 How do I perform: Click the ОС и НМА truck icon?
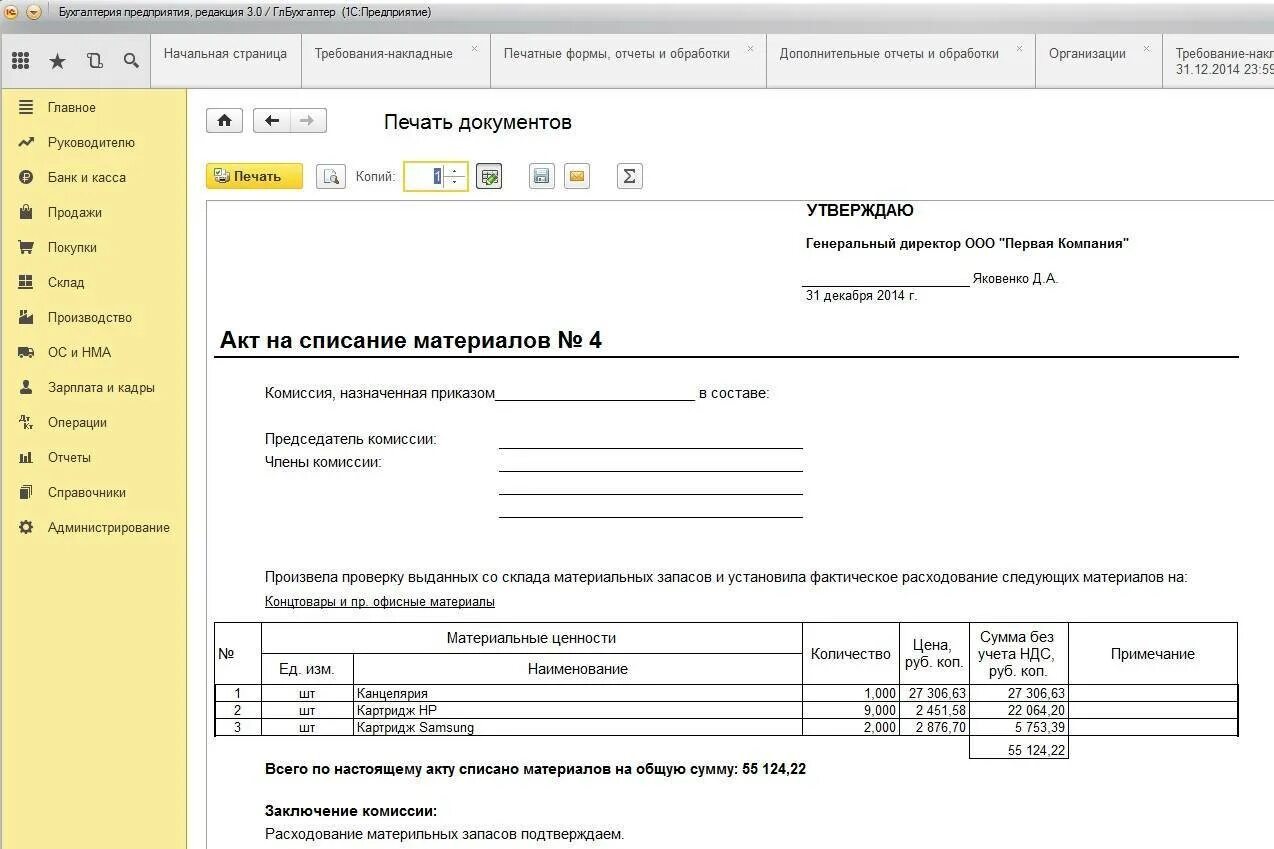[26, 352]
